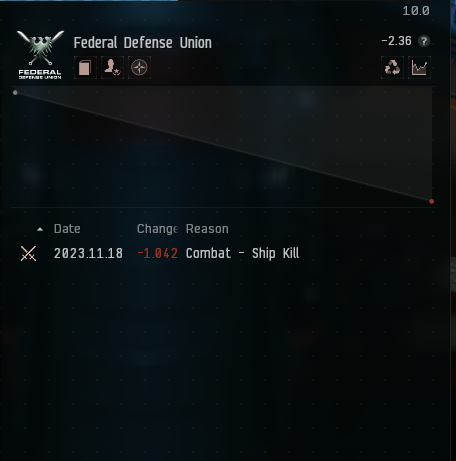This screenshot has height=461, width=456.
Task: Toggle the standings graph chart icon
Action: [x=419, y=68]
